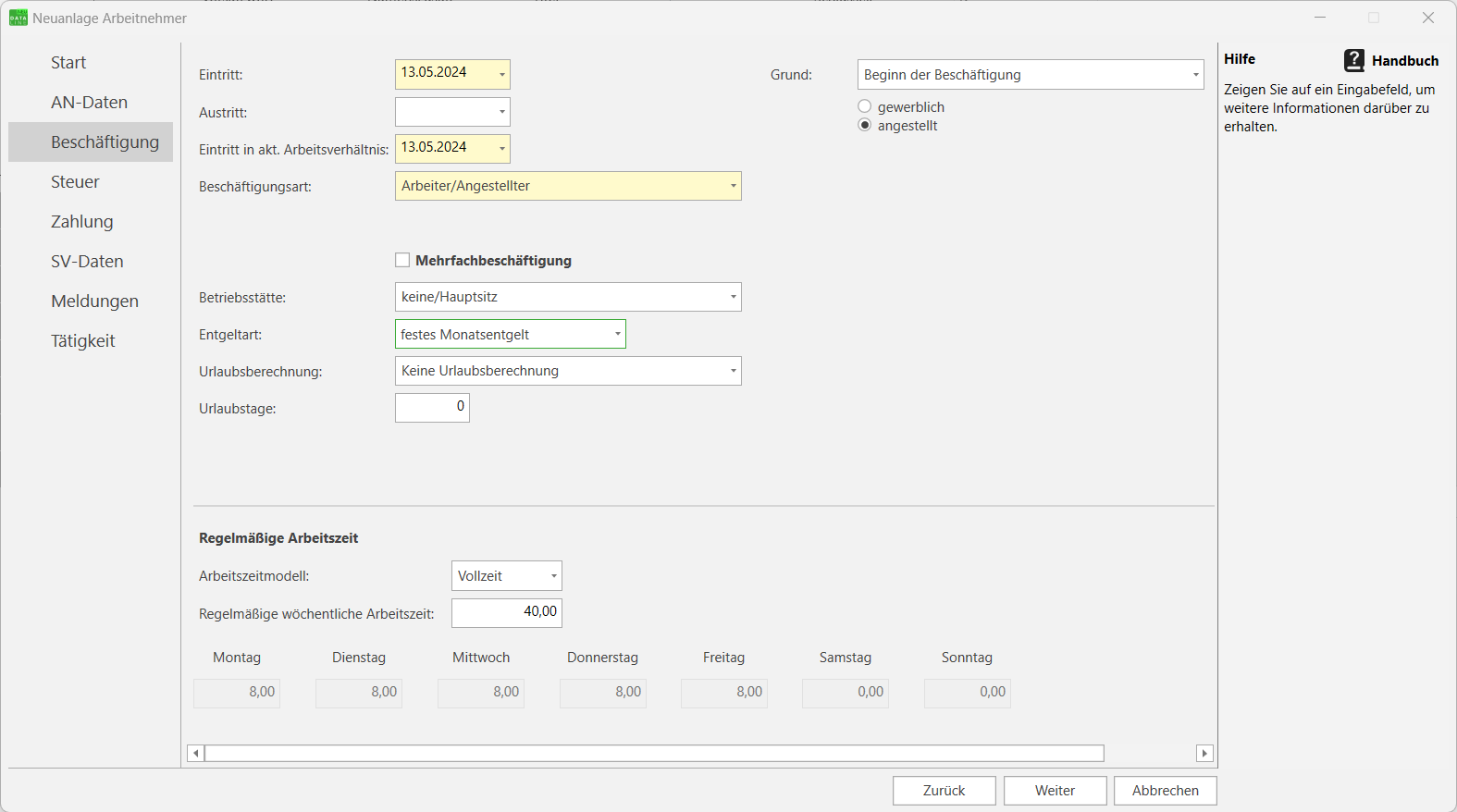Click the horizontal scrollbar track
1457x812 pixels.
click(x=1149, y=754)
